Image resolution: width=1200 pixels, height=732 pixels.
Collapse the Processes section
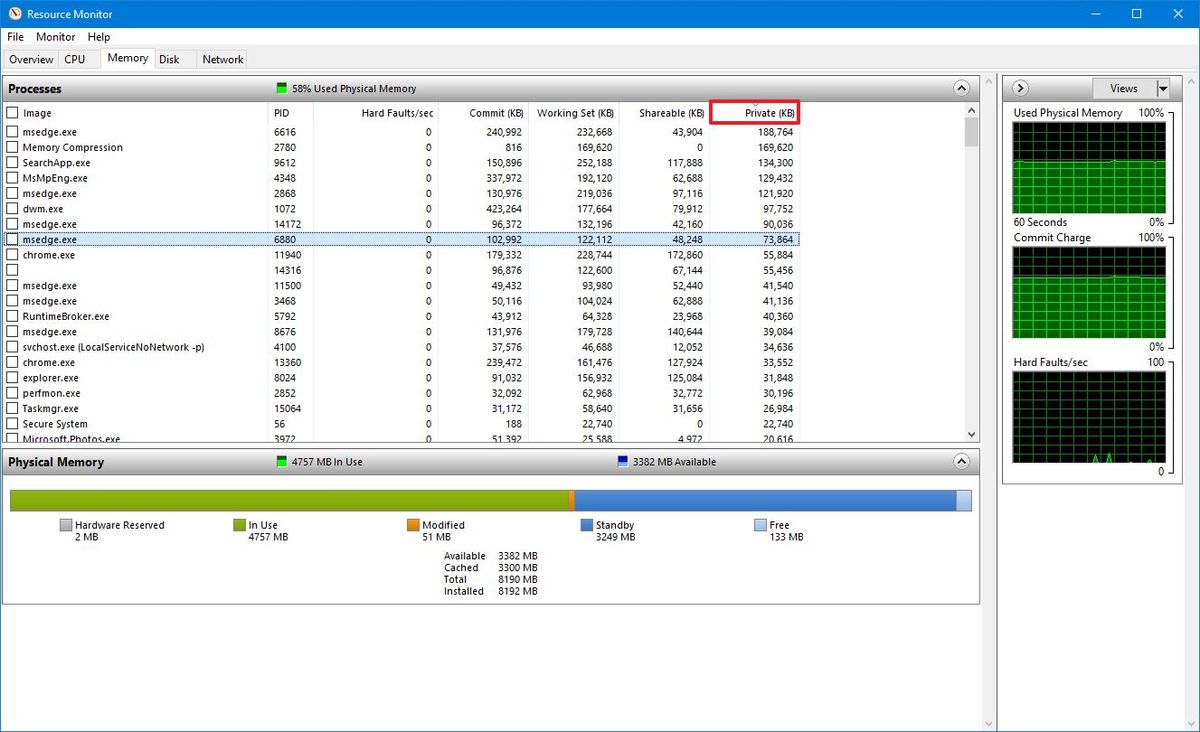(961, 88)
